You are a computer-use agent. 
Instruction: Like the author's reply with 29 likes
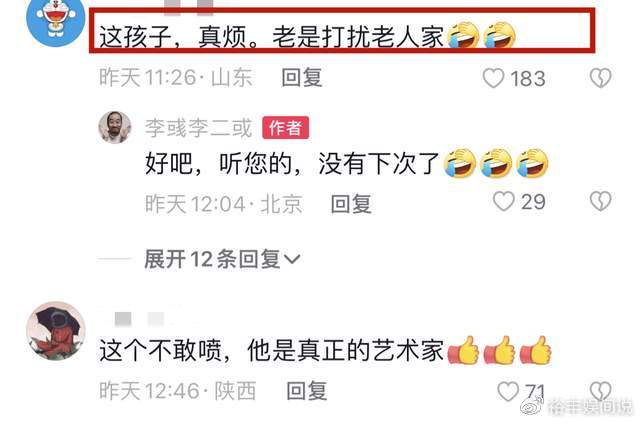coord(503,201)
